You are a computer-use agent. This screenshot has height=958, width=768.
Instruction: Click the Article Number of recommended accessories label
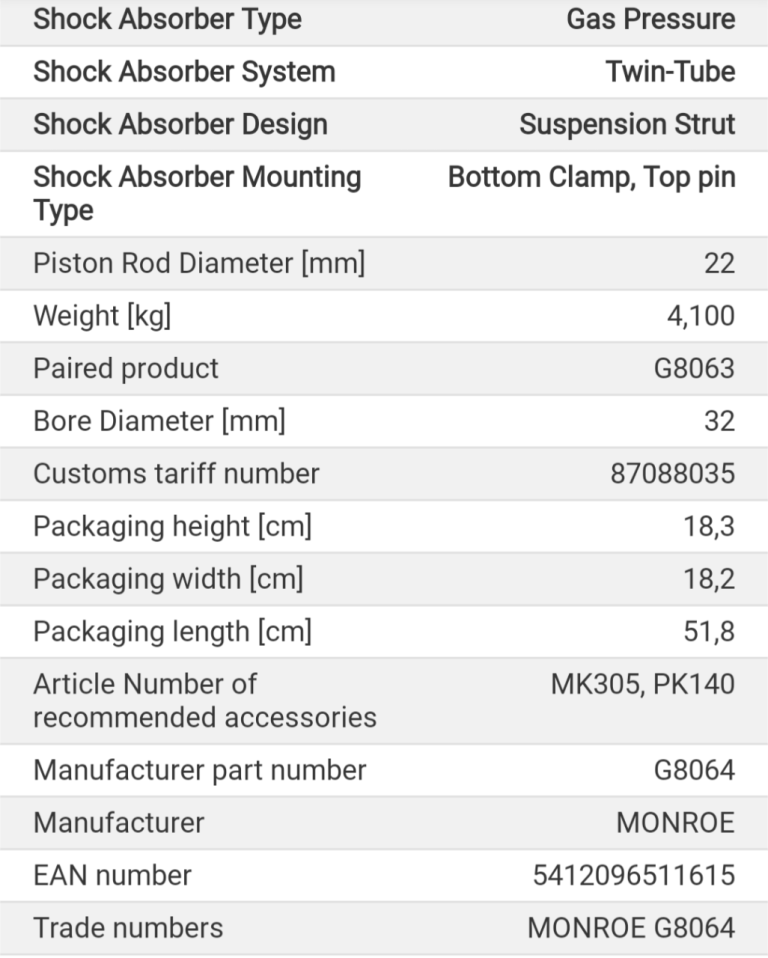205,701
